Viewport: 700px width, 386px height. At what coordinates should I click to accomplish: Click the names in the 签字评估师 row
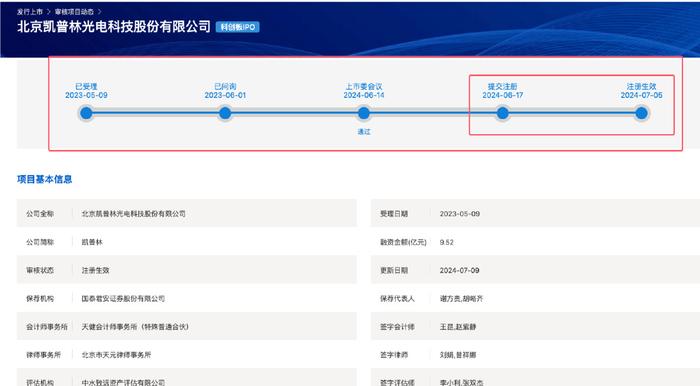(461, 382)
